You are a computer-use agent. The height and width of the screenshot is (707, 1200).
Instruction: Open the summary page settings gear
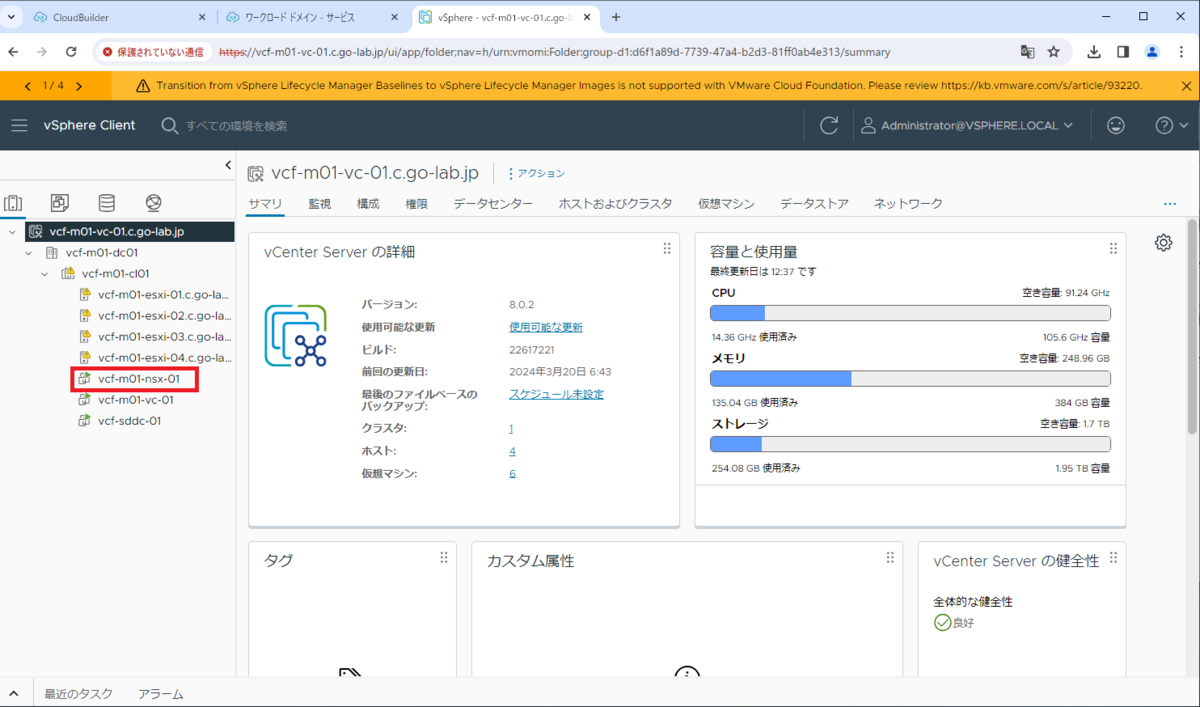(x=1163, y=243)
